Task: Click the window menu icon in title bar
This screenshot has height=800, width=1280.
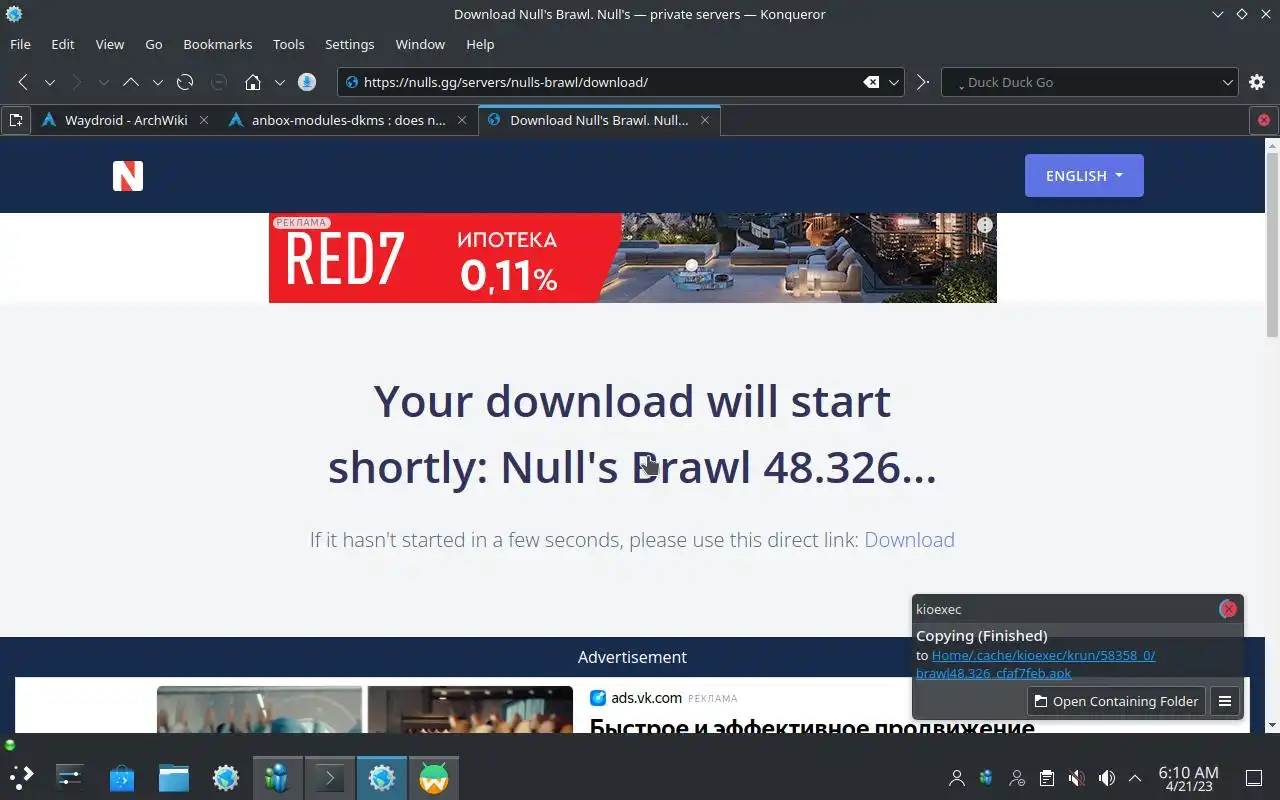Action: pyautogui.click(x=14, y=14)
